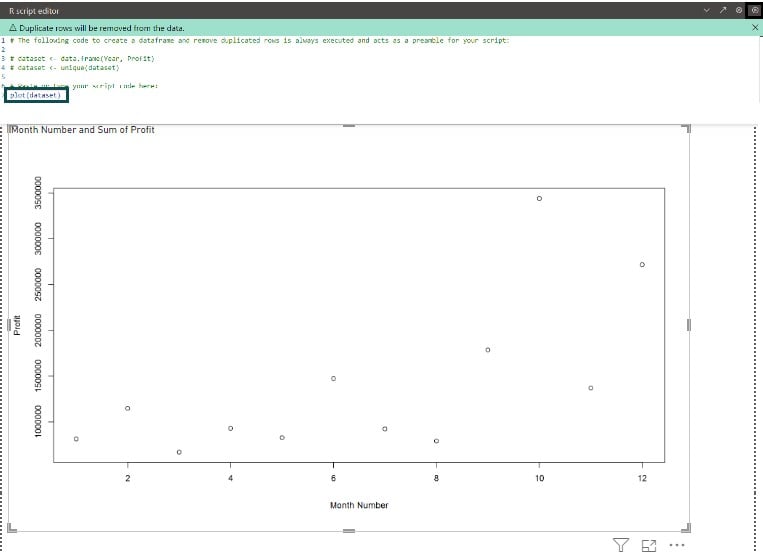763x556 pixels.
Task: Click the x-axis tick label 10
Action: click(539, 478)
